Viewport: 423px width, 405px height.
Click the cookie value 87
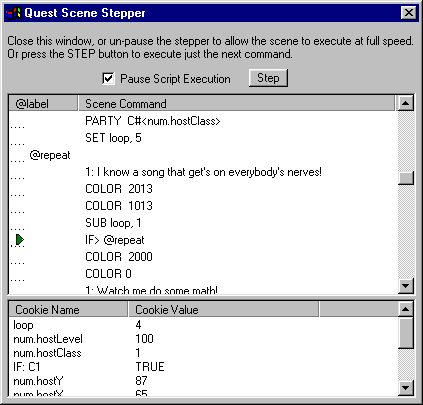coord(141,381)
